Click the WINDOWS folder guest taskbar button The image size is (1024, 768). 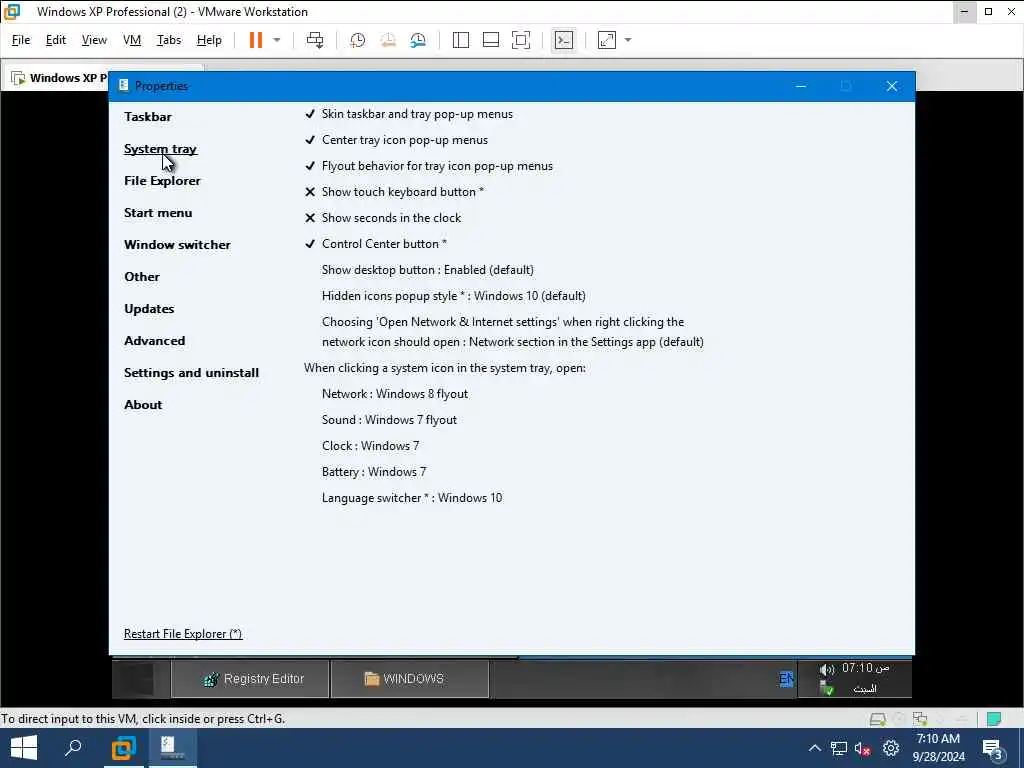(x=410, y=679)
